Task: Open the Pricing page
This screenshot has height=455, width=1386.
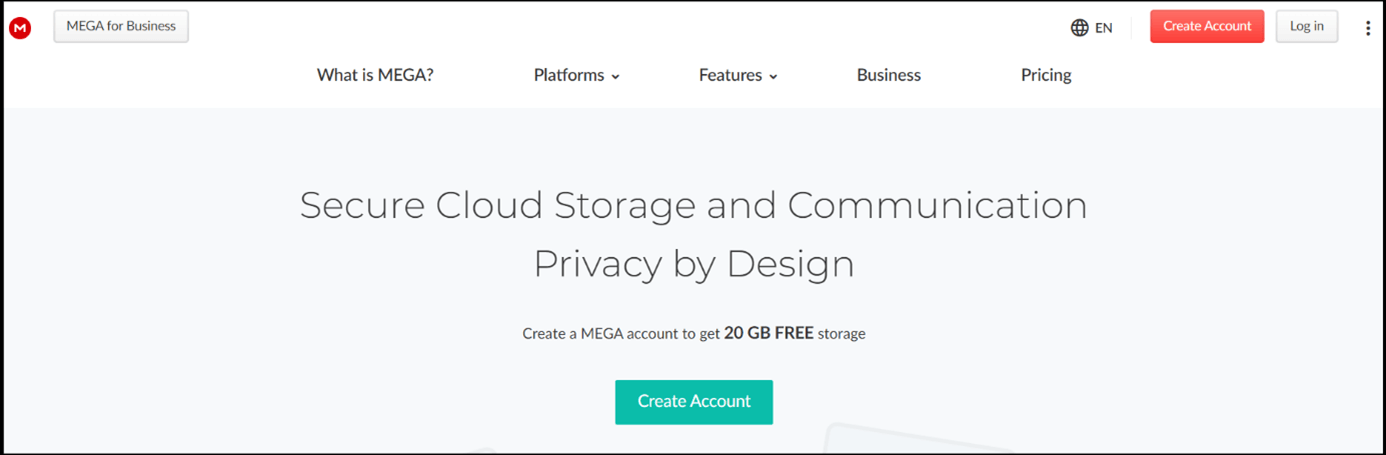Action: click(x=1046, y=75)
